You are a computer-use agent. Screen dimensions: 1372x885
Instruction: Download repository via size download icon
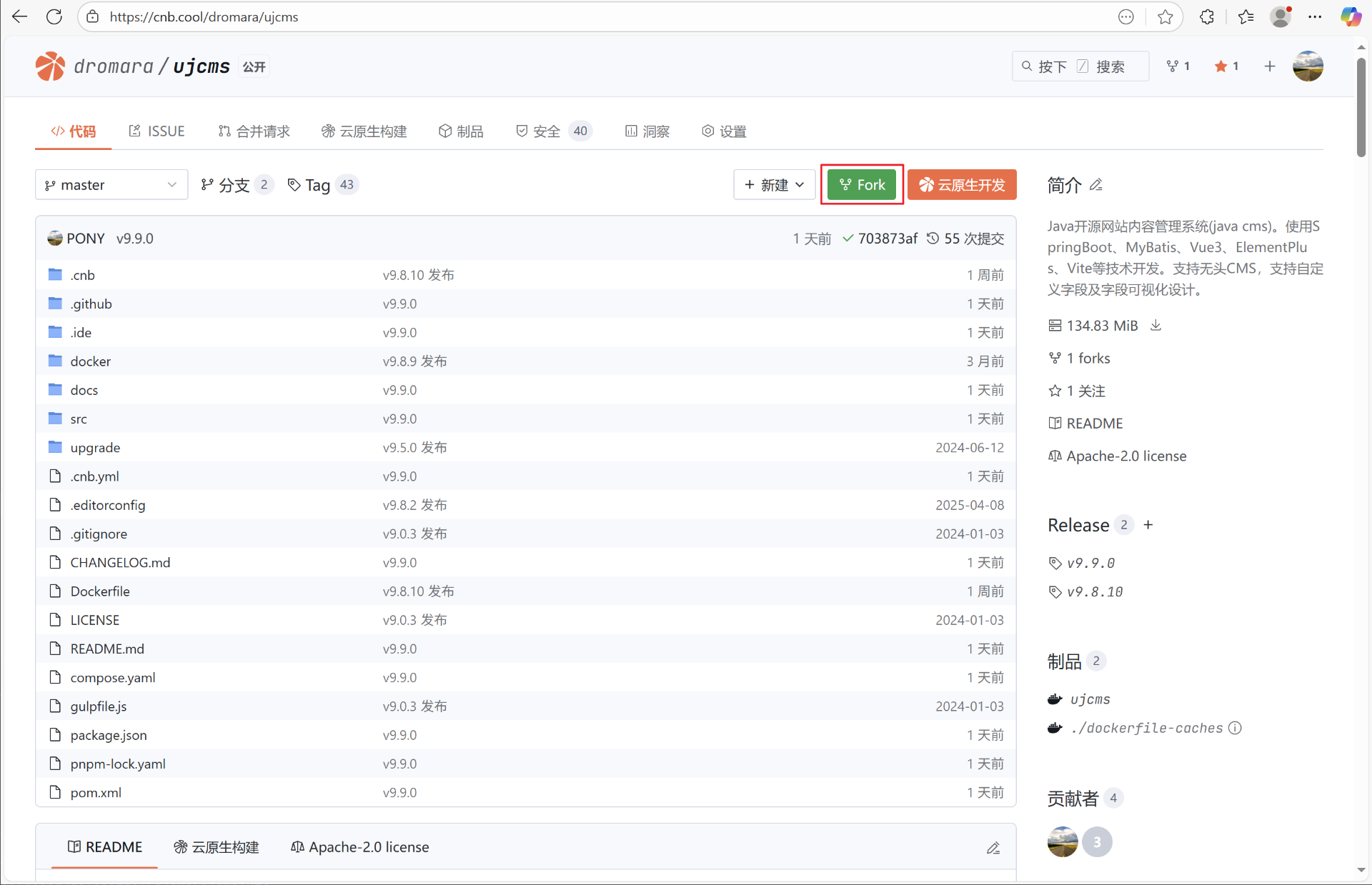point(1155,326)
